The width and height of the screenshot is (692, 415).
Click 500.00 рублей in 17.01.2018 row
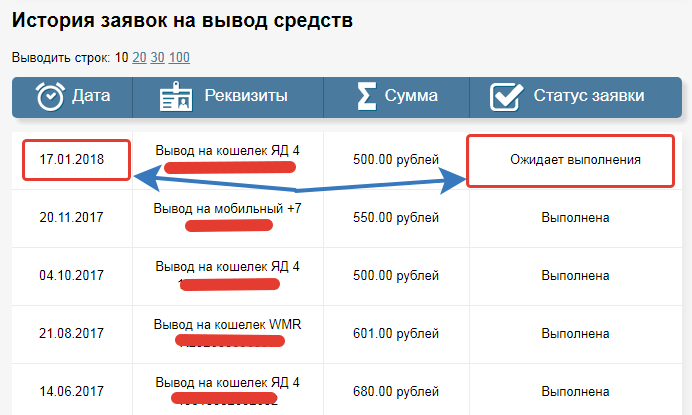(x=396, y=159)
